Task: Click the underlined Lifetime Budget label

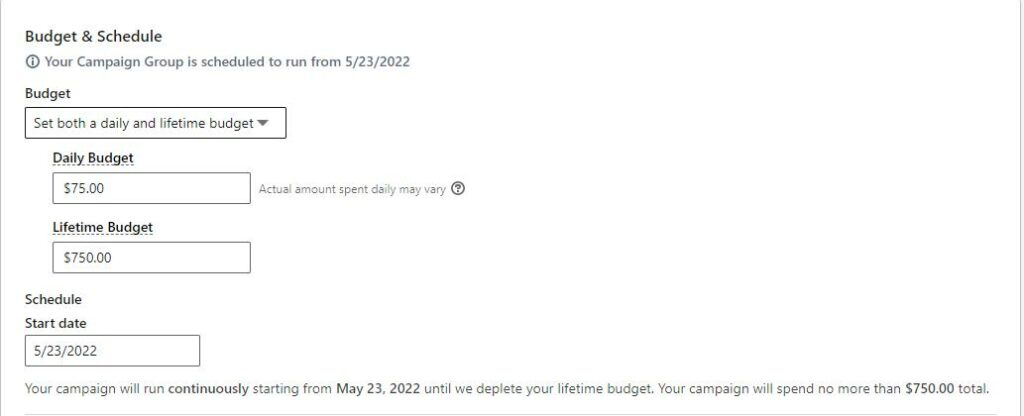Action: [x=103, y=227]
